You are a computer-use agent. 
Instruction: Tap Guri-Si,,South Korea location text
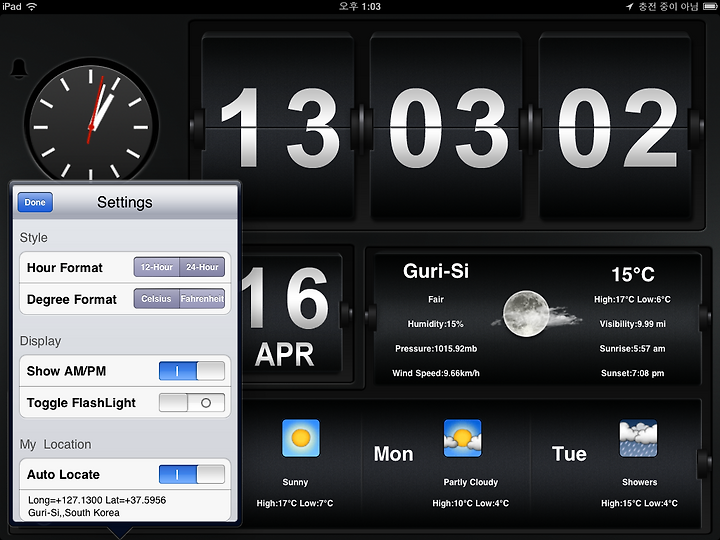coord(73,512)
